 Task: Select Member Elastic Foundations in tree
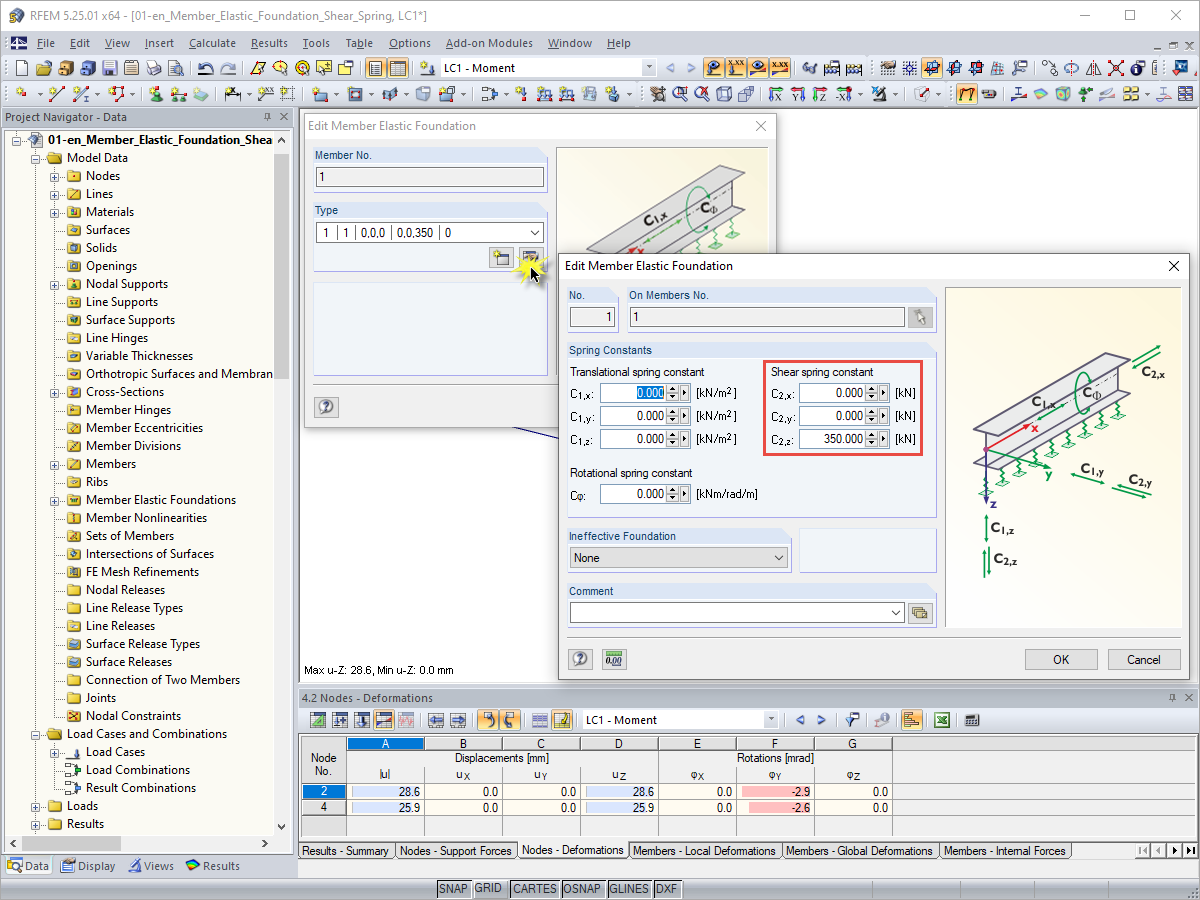pyautogui.click(x=160, y=500)
